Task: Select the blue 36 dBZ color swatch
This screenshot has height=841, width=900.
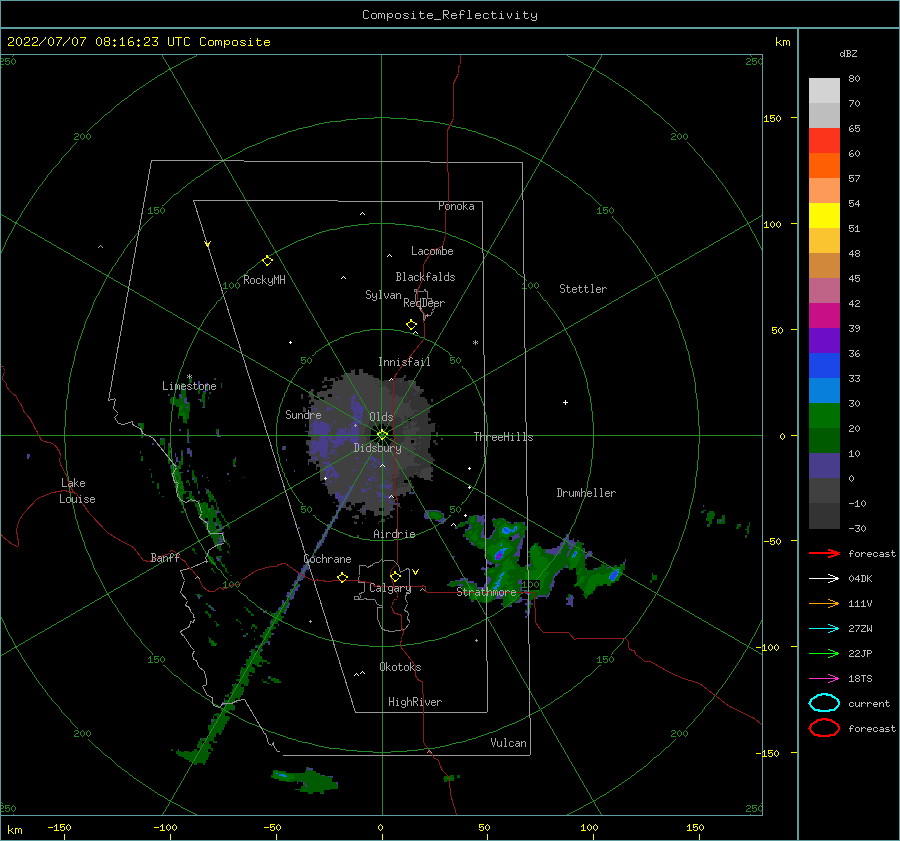Action: [824, 365]
